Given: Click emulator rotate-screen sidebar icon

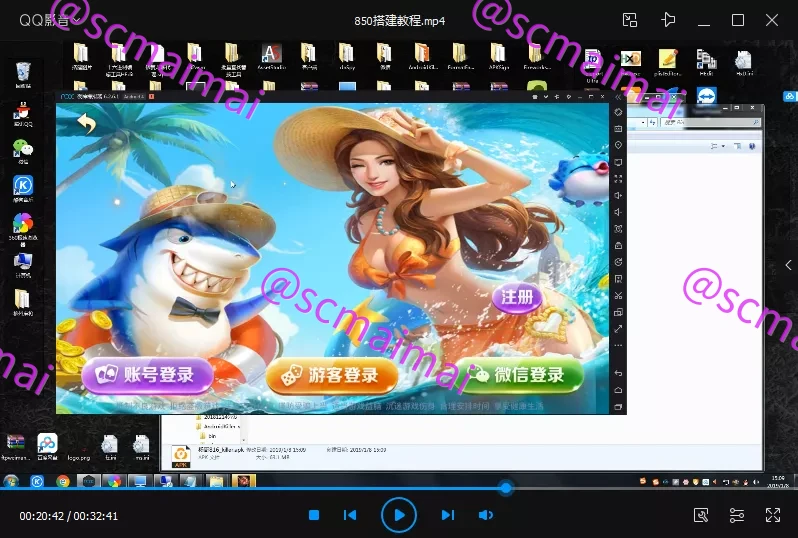Looking at the screenshot, I should coord(618,112).
